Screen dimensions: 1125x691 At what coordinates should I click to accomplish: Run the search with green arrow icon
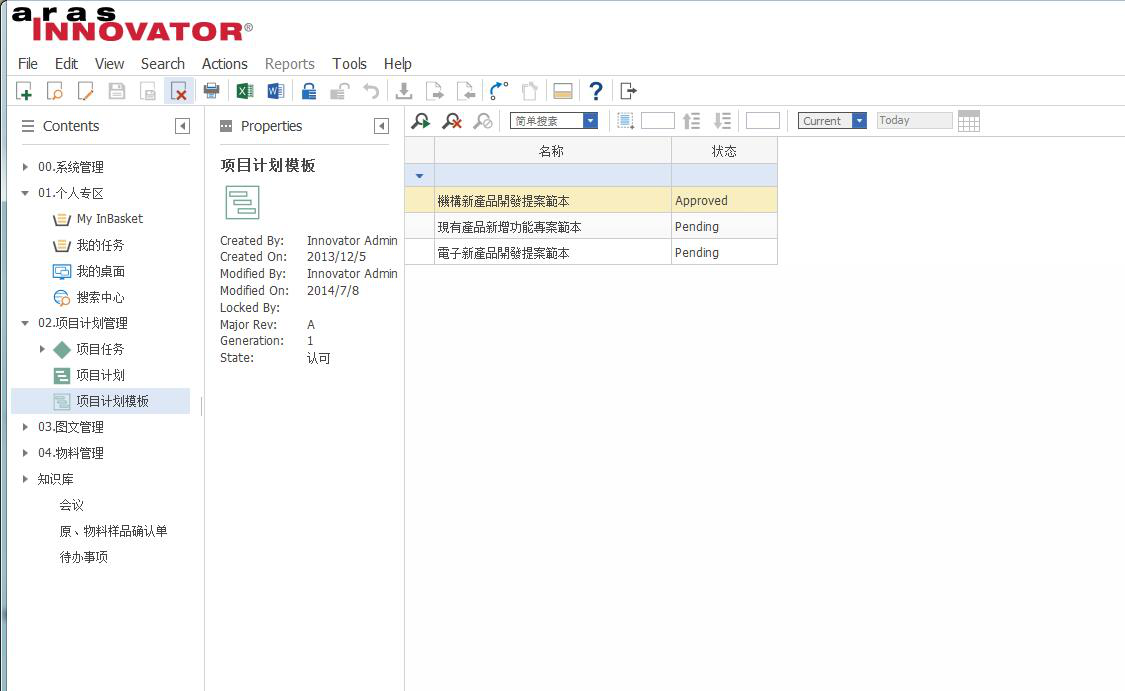click(421, 121)
